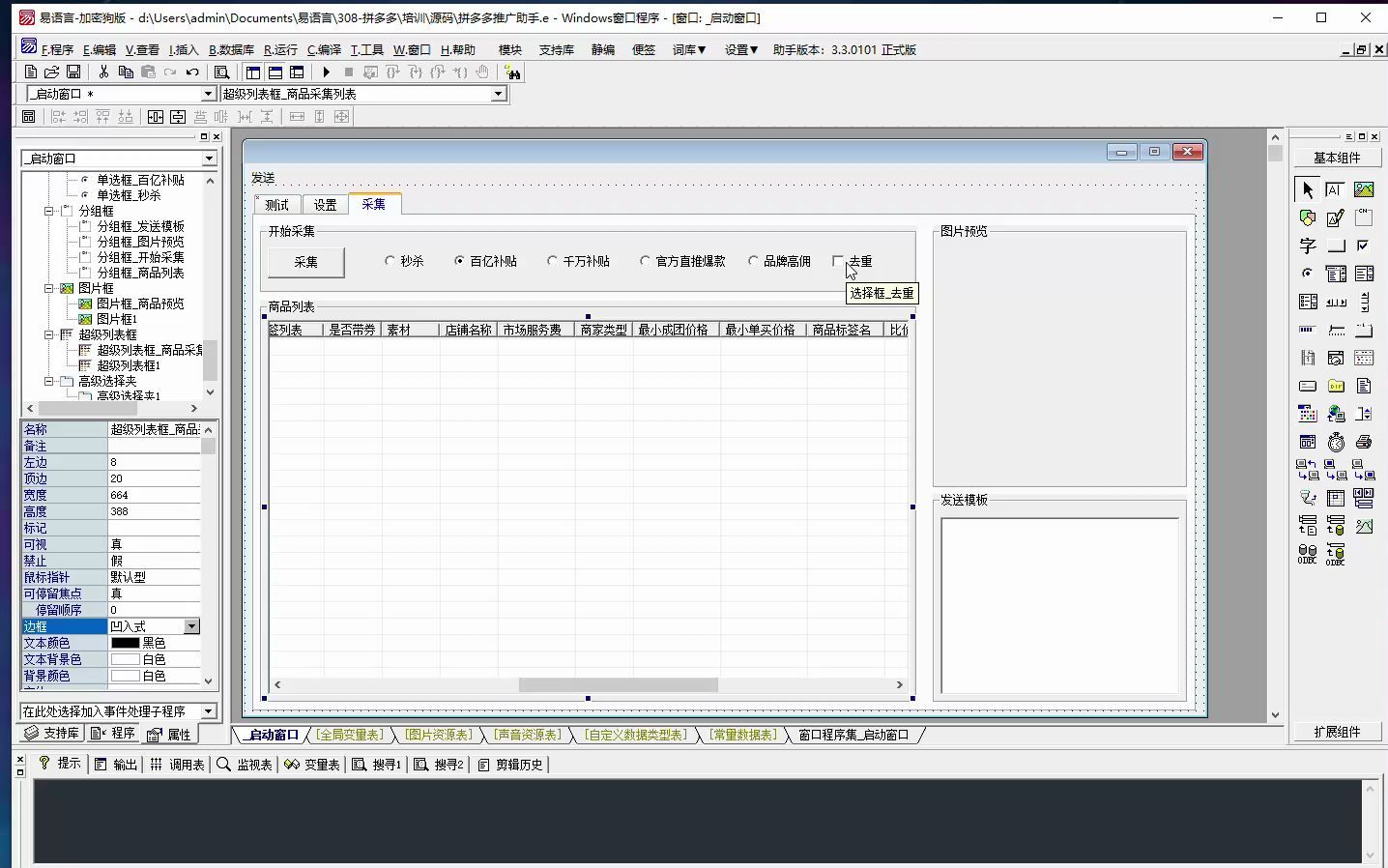Collapse the 图片框 tree node
Viewport: 1388px width, 868px height.
pos(49,288)
